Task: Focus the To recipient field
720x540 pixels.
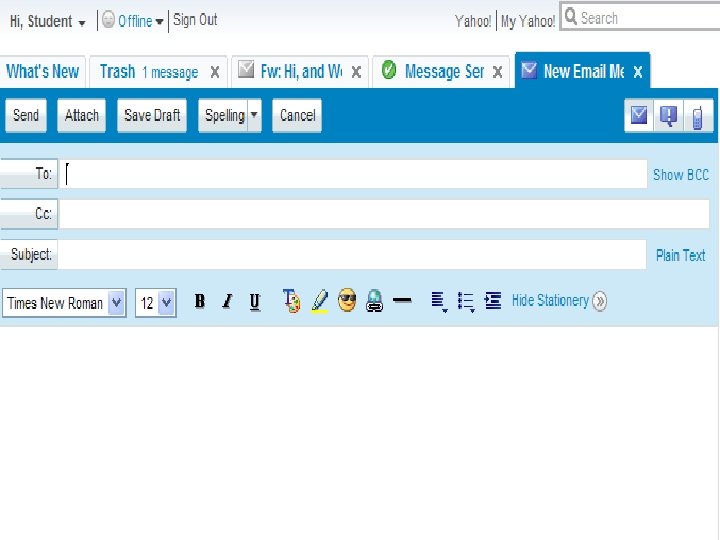Action: (354, 174)
